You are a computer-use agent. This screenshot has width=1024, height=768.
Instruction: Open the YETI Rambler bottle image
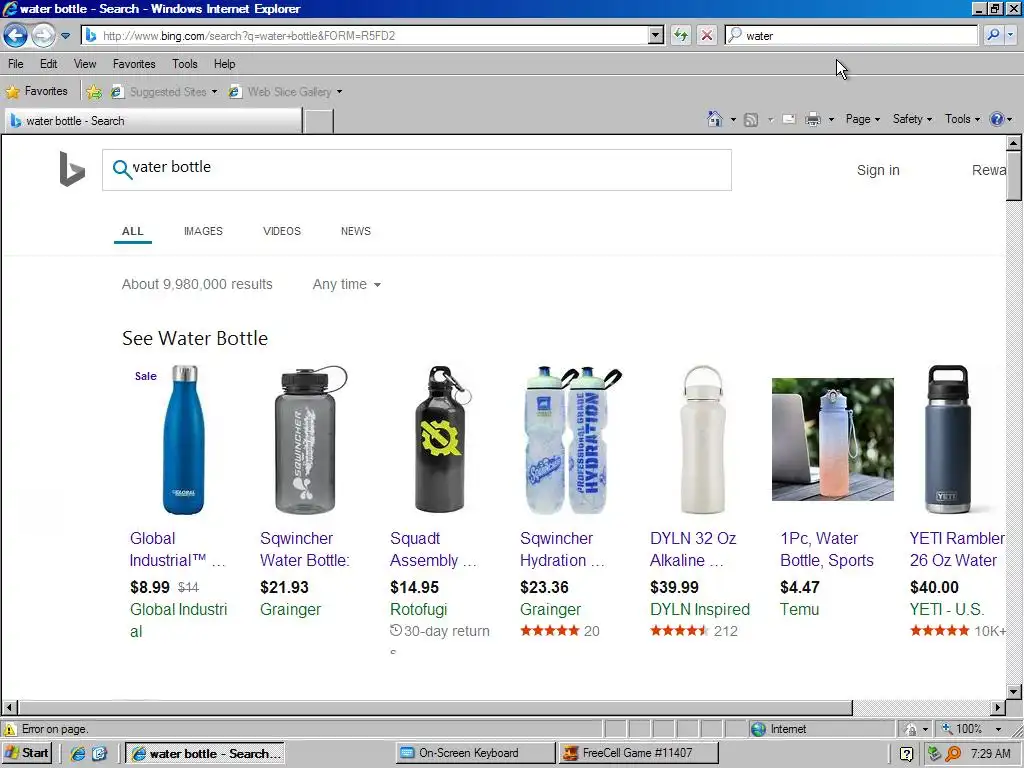(948, 440)
